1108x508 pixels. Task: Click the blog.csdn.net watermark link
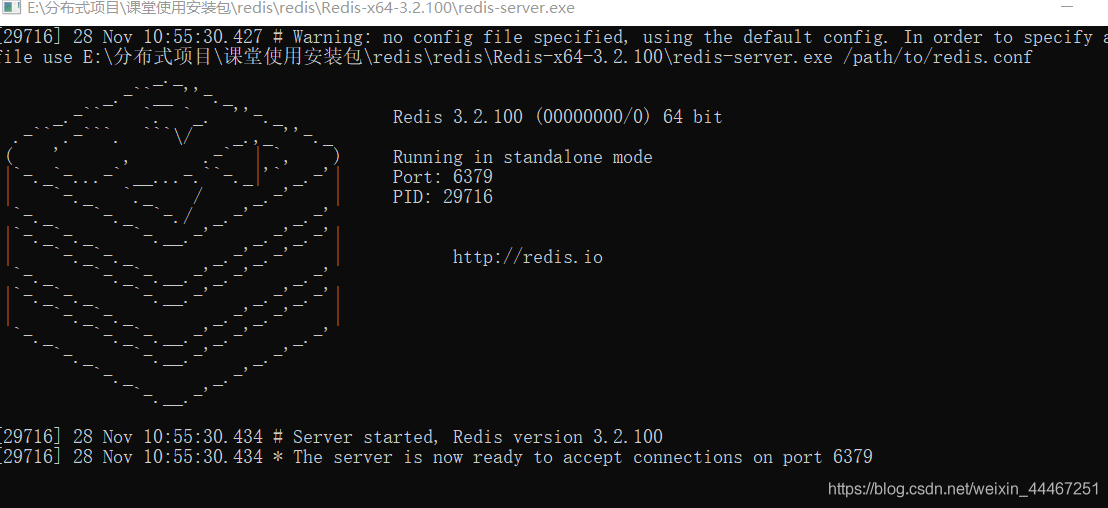click(x=963, y=489)
